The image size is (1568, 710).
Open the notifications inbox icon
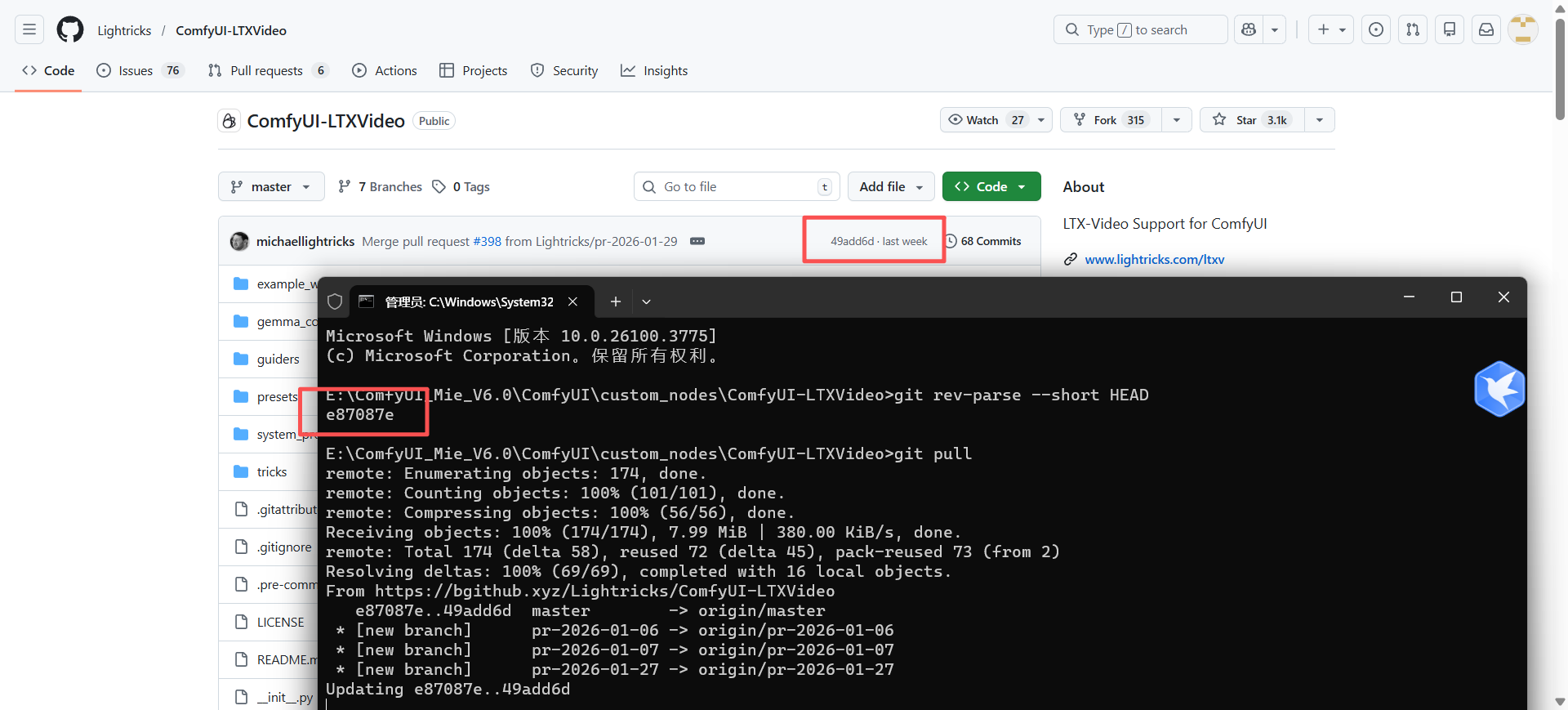pyautogui.click(x=1486, y=30)
